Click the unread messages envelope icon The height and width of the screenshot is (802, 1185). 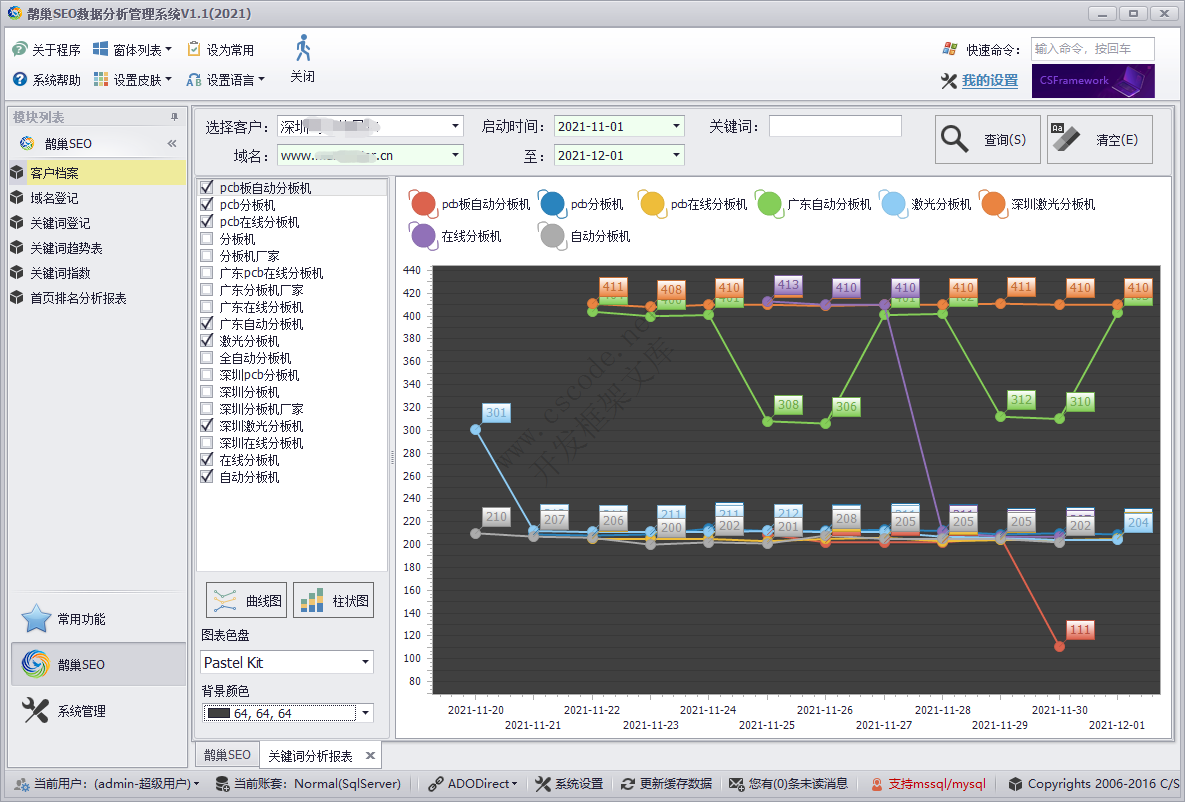[737, 784]
